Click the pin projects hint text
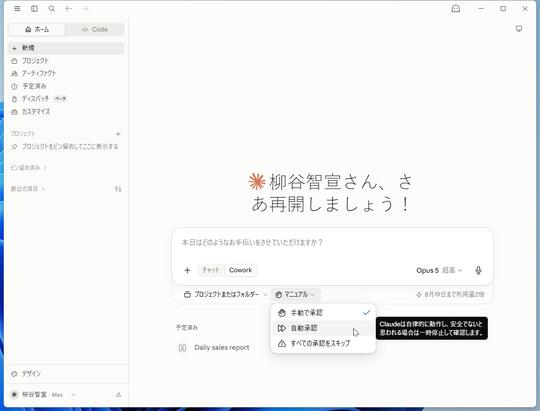The height and width of the screenshot is (411, 540). pos(70,146)
